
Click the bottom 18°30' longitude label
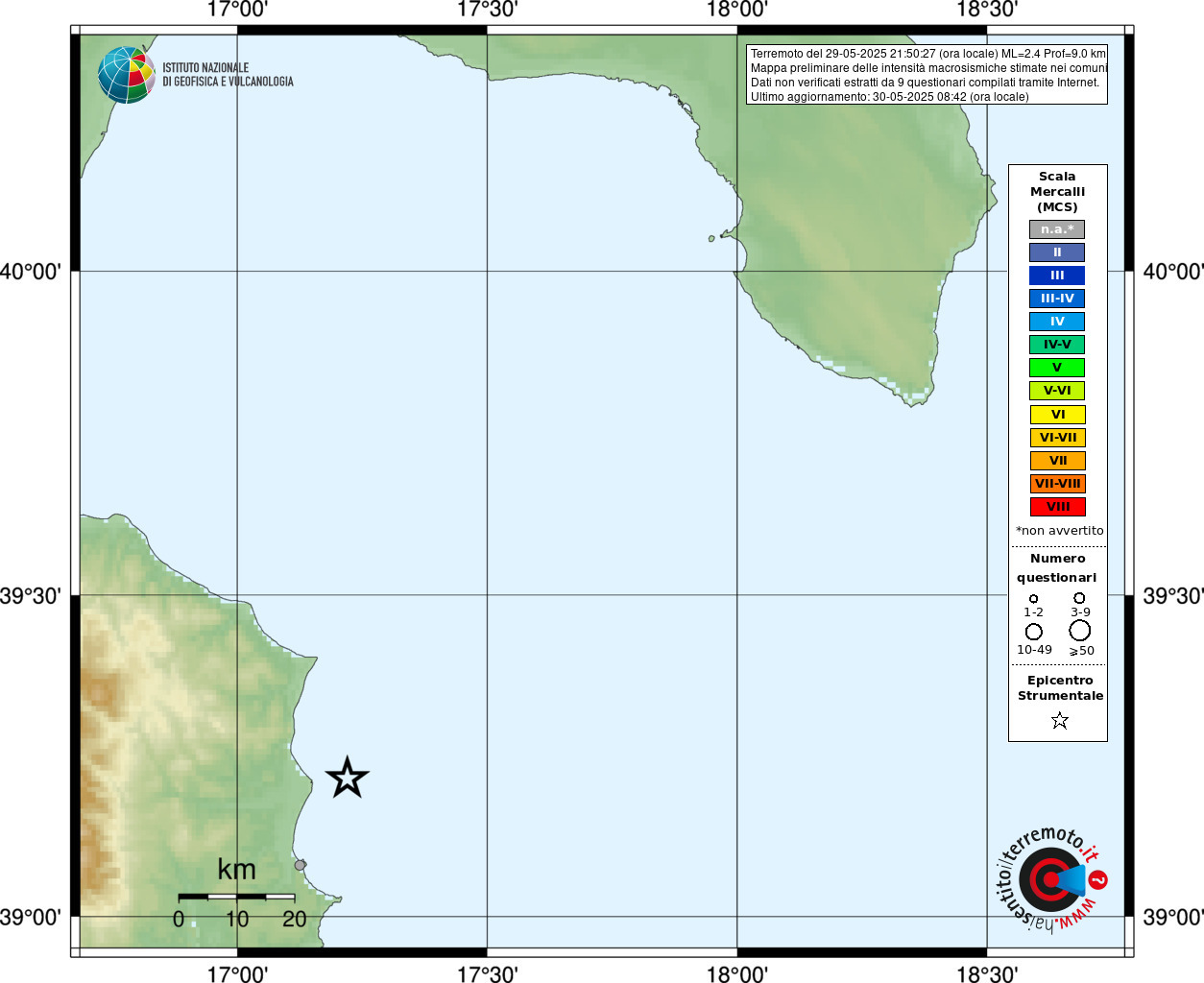tap(987, 974)
